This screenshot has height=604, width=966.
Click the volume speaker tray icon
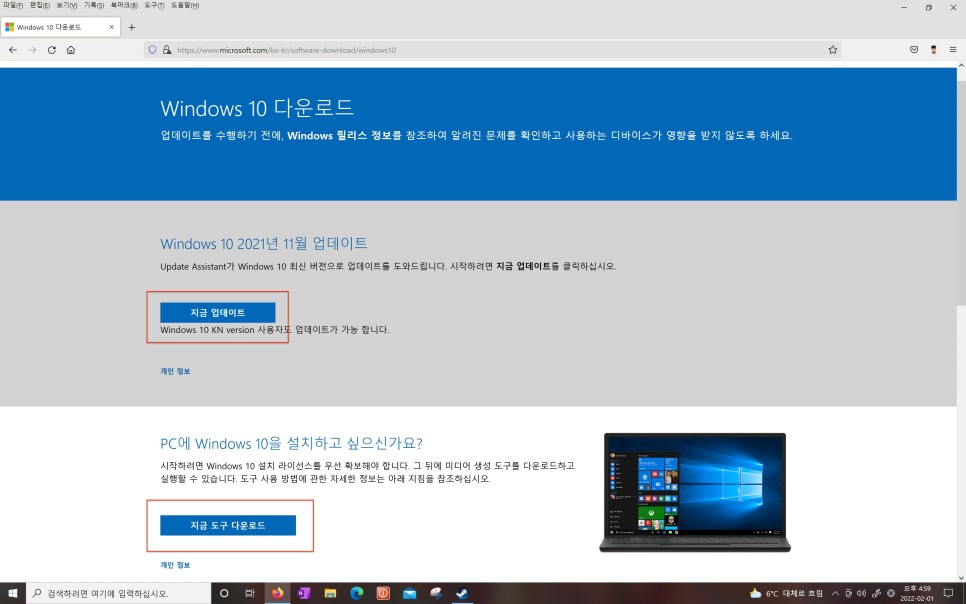tap(861, 593)
